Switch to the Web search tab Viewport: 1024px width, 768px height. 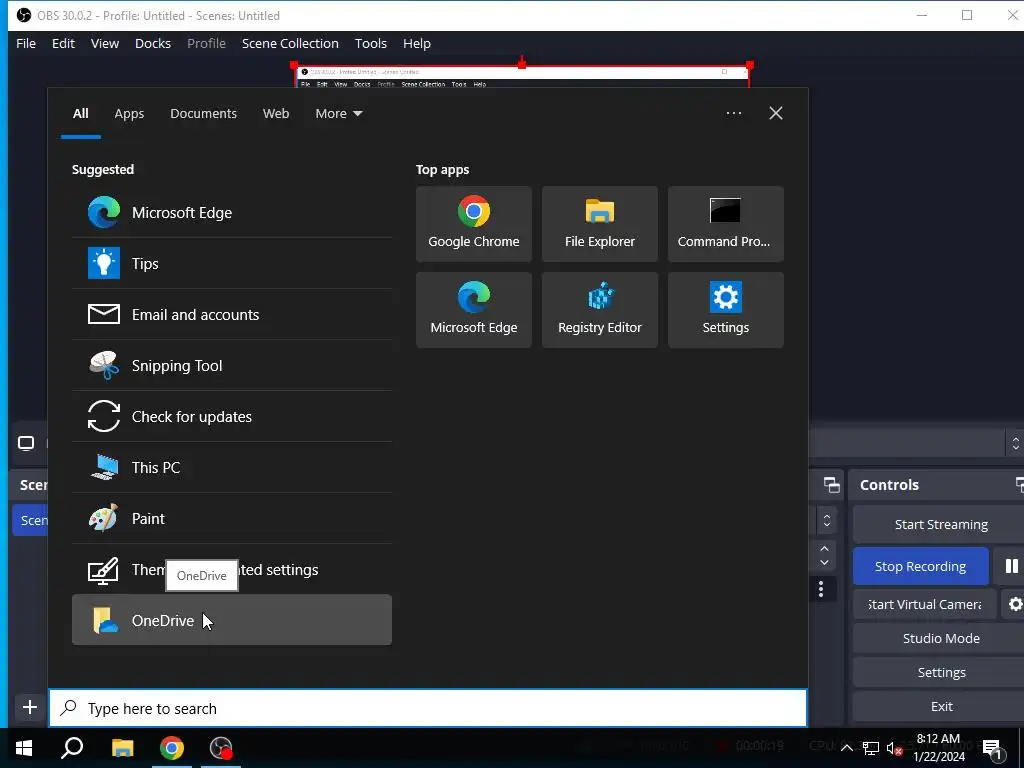click(x=276, y=114)
